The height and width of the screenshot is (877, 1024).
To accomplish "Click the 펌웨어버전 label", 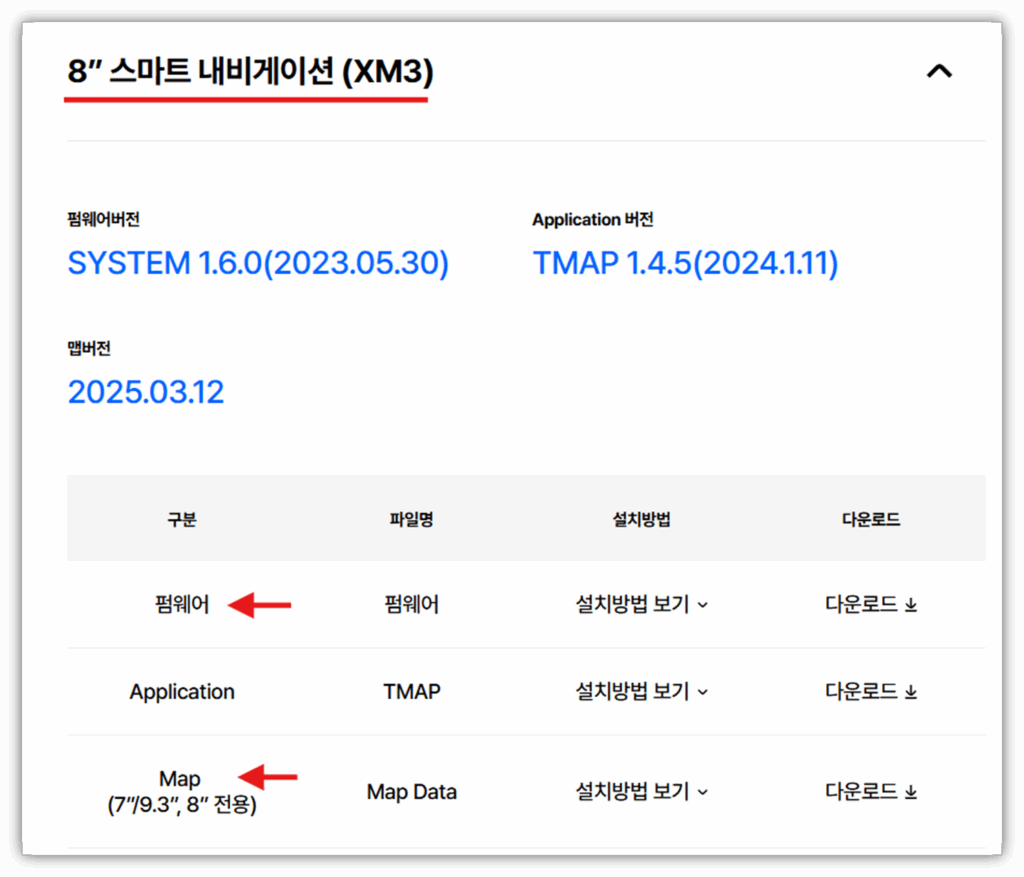I will pos(103,219).
